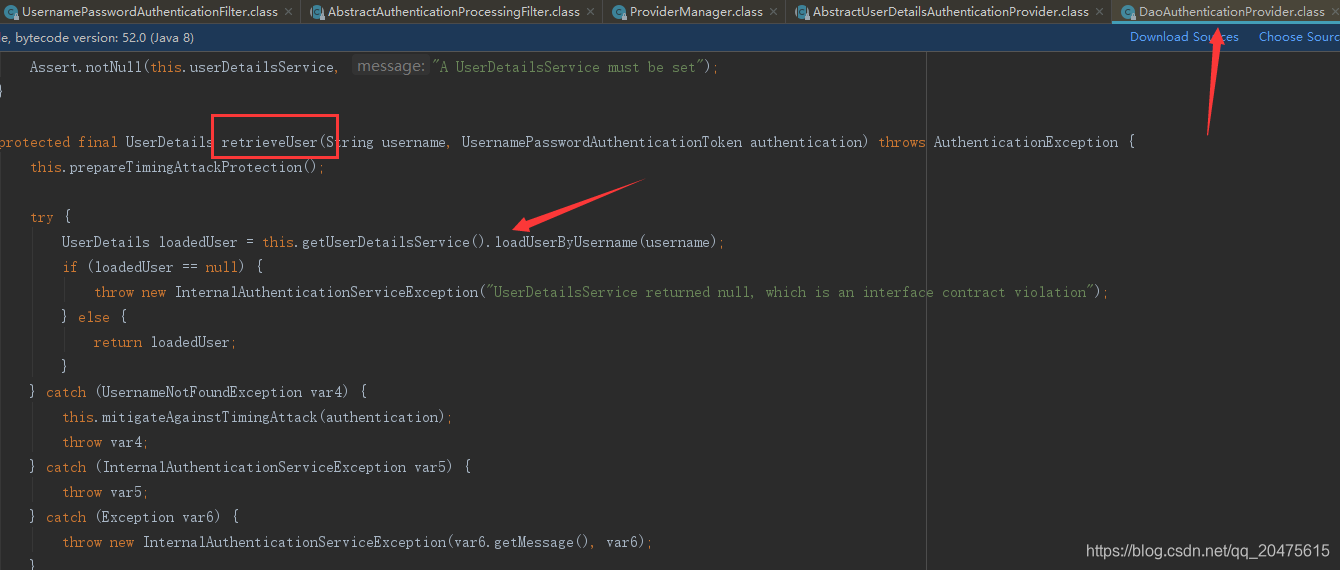Screen dimensions: 1340x570
Task: Click the retrieveUser method name
Action: 269,142
